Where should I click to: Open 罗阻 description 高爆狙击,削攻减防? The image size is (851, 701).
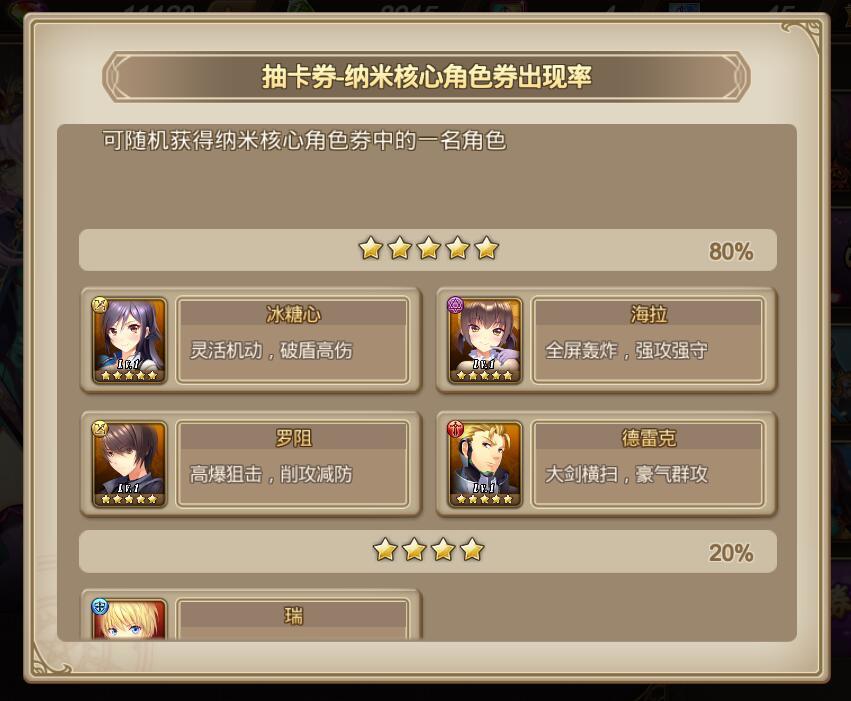click(x=271, y=474)
